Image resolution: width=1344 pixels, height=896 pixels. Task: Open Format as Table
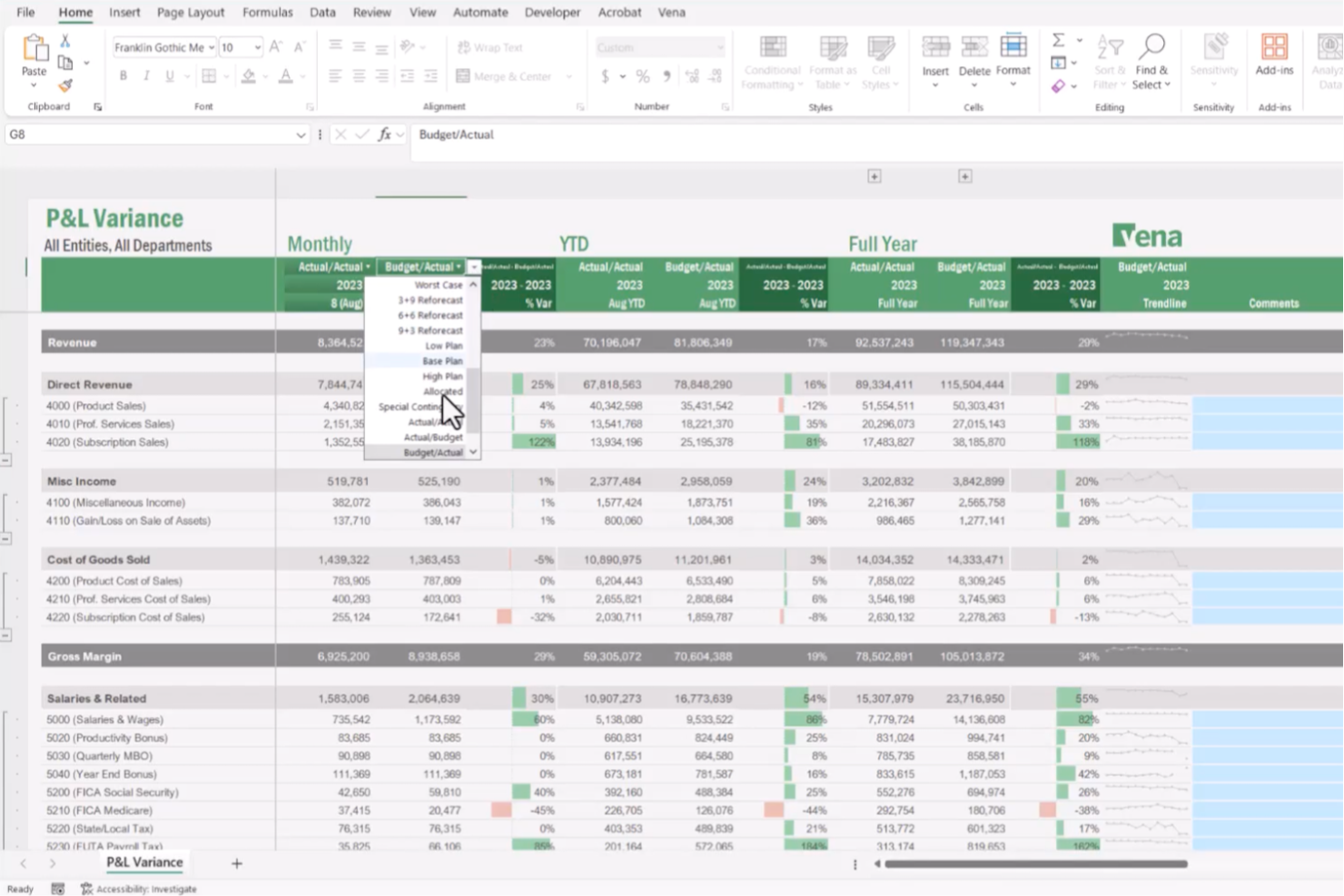pos(833,62)
